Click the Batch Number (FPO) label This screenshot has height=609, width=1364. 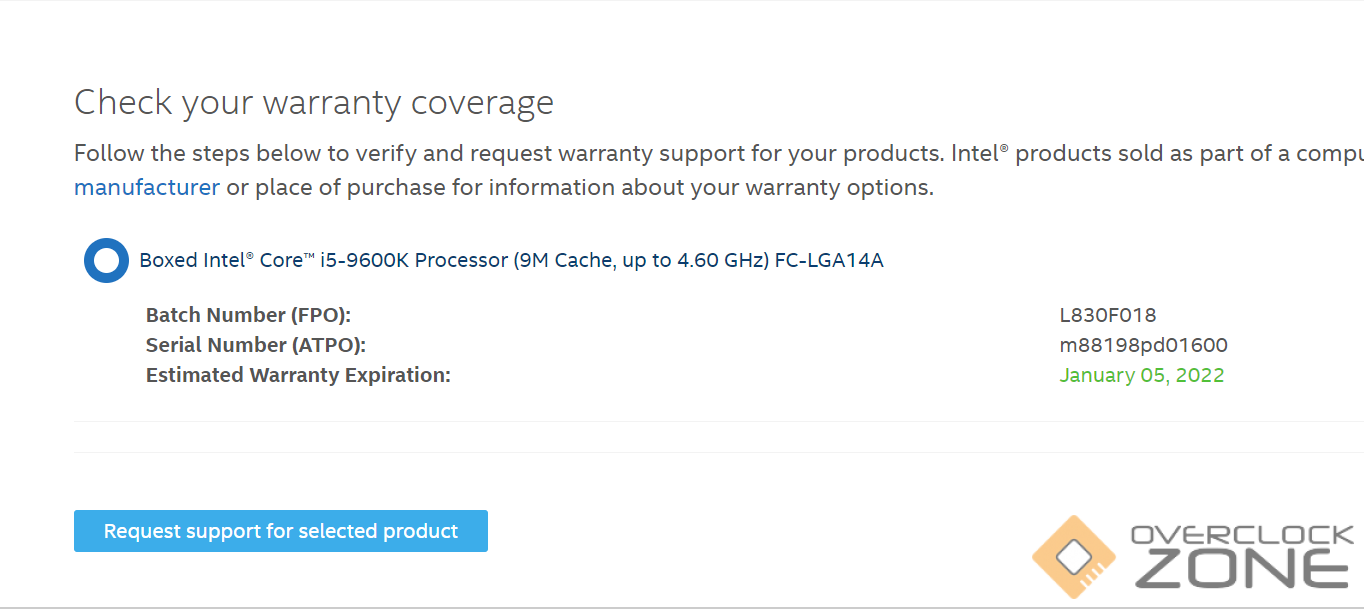coord(248,316)
